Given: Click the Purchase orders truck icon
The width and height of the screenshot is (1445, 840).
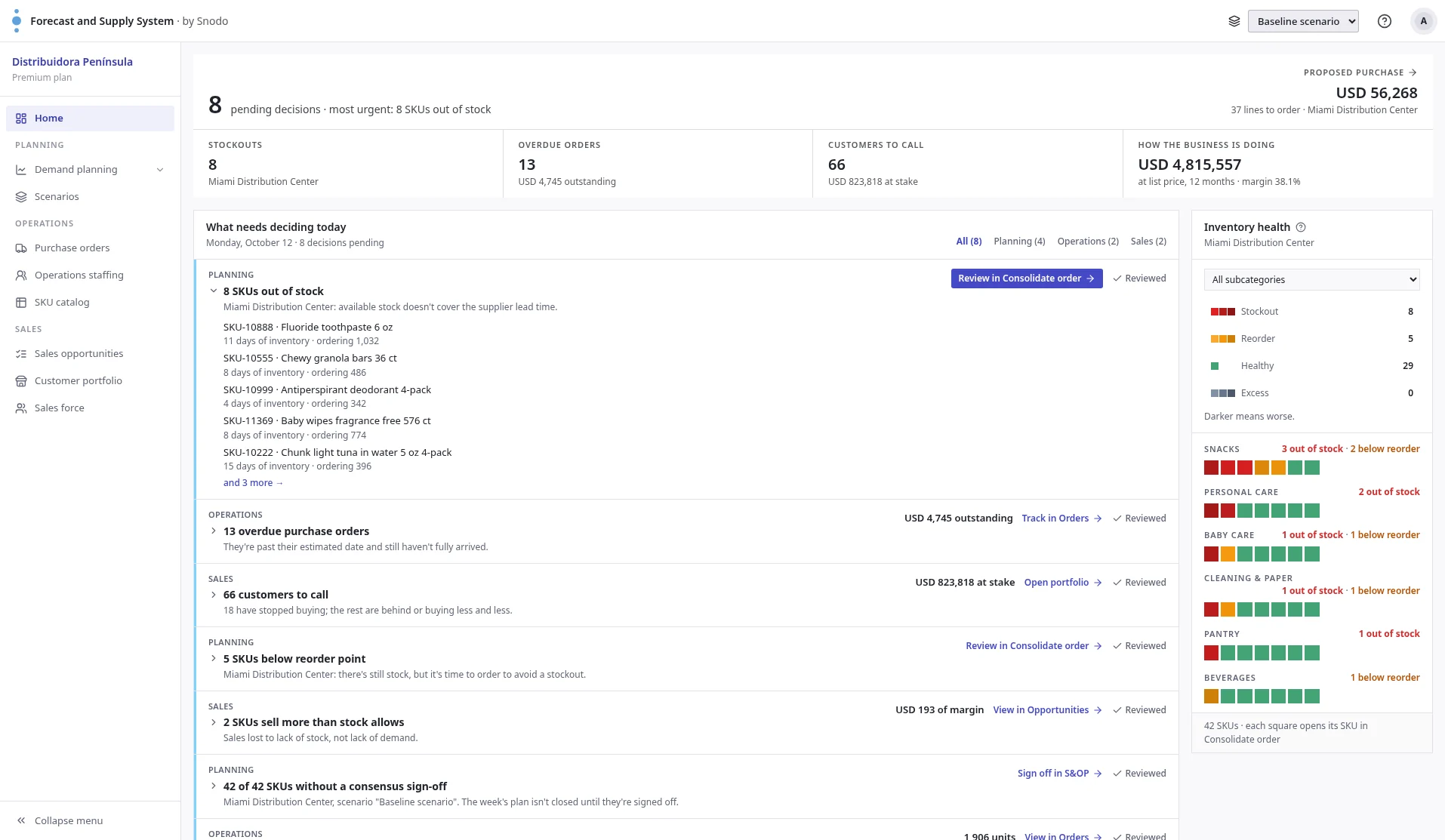Looking at the screenshot, I should tap(21, 248).
